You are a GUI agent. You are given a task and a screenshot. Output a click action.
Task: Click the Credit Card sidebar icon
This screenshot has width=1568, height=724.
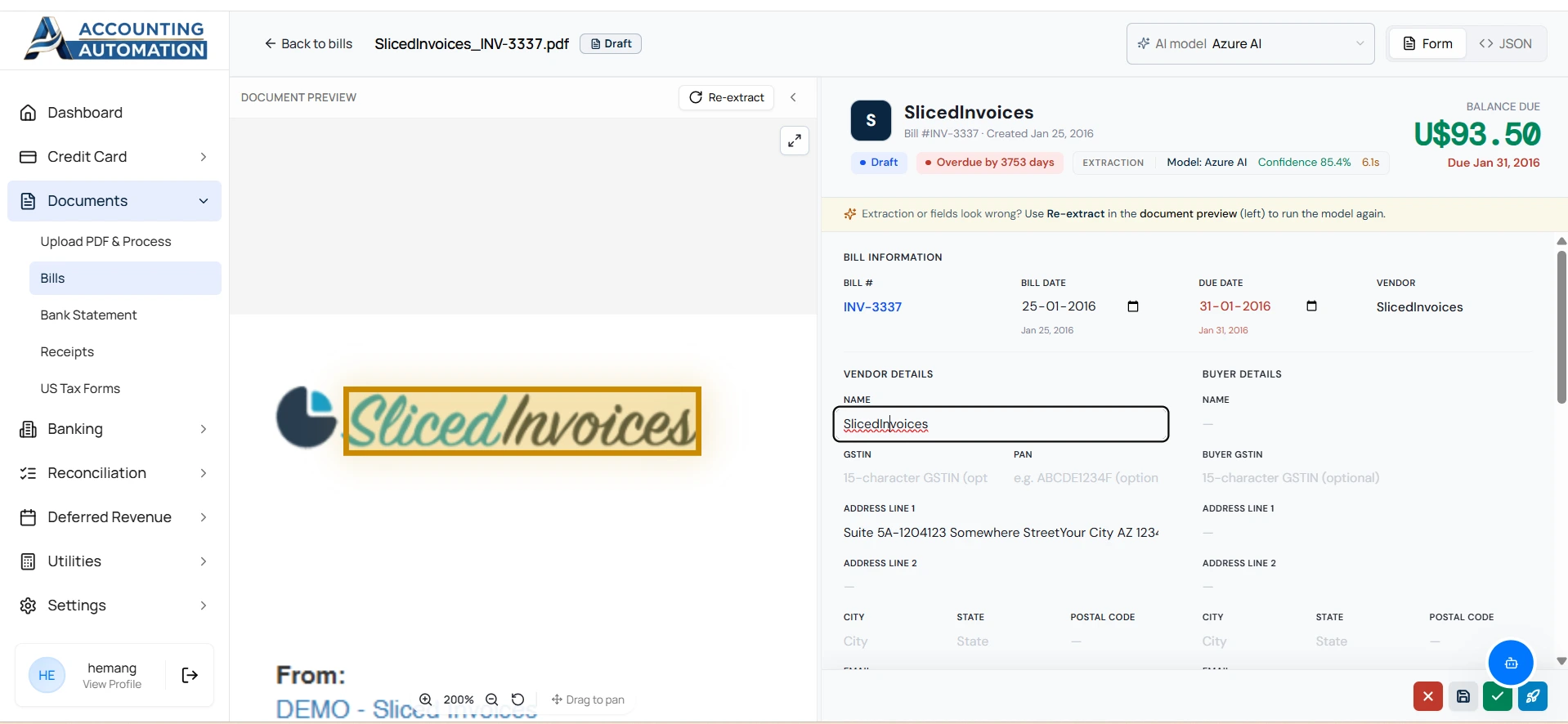pyautogui.click(x=28, y=157)
